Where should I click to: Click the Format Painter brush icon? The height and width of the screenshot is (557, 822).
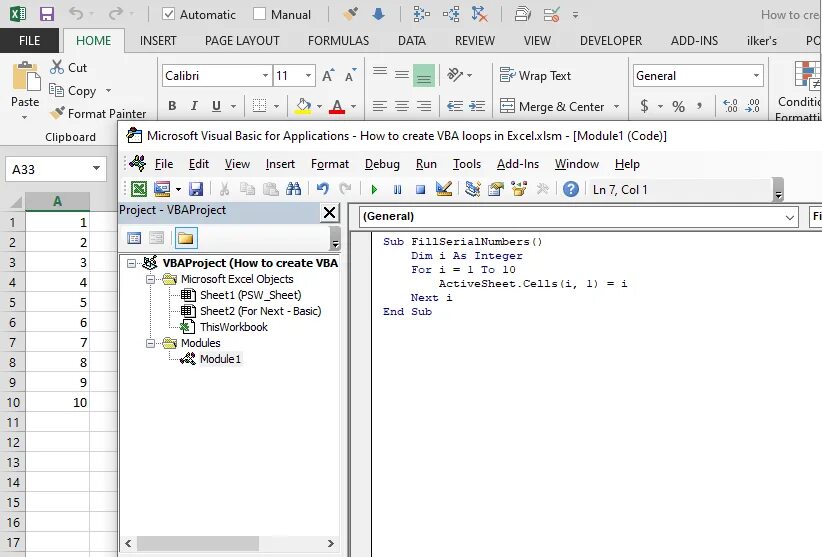coord(57,113)
